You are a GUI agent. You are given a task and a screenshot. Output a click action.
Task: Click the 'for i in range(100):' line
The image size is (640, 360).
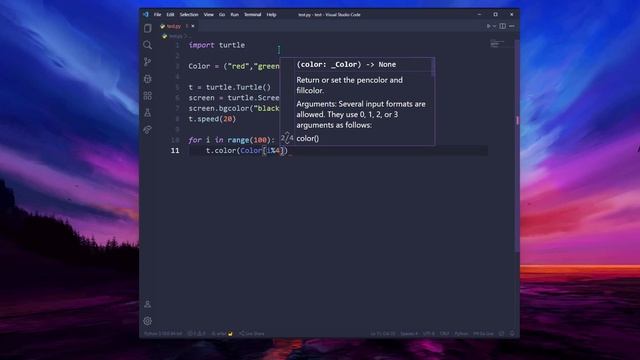pyautogui.click(x=232, y=140)
